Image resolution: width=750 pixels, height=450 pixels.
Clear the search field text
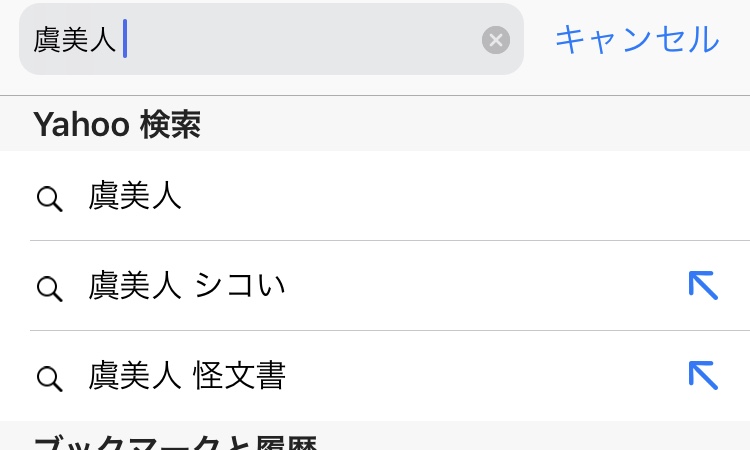[496, 40]
